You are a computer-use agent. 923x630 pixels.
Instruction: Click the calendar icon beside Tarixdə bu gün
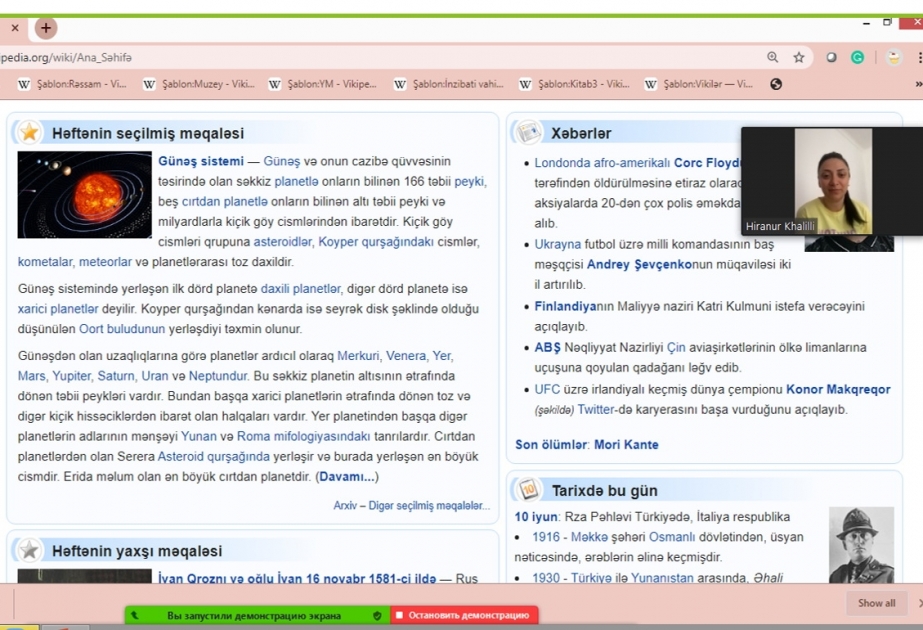(529, 490)
